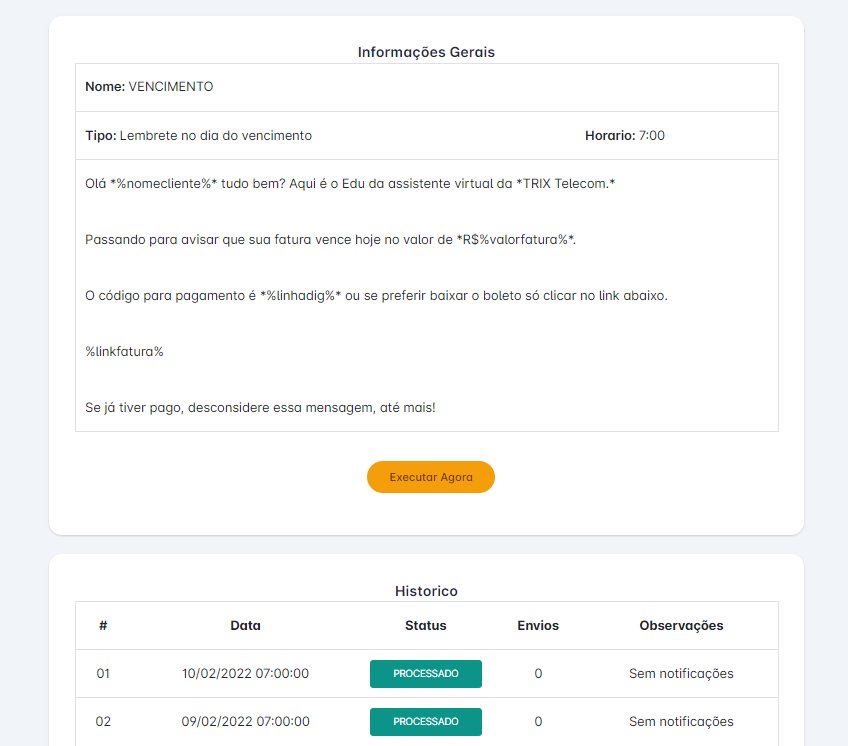
Task: Click the Tipo: Lembrete no dia do vencimento text
Action: click(198, 136)
